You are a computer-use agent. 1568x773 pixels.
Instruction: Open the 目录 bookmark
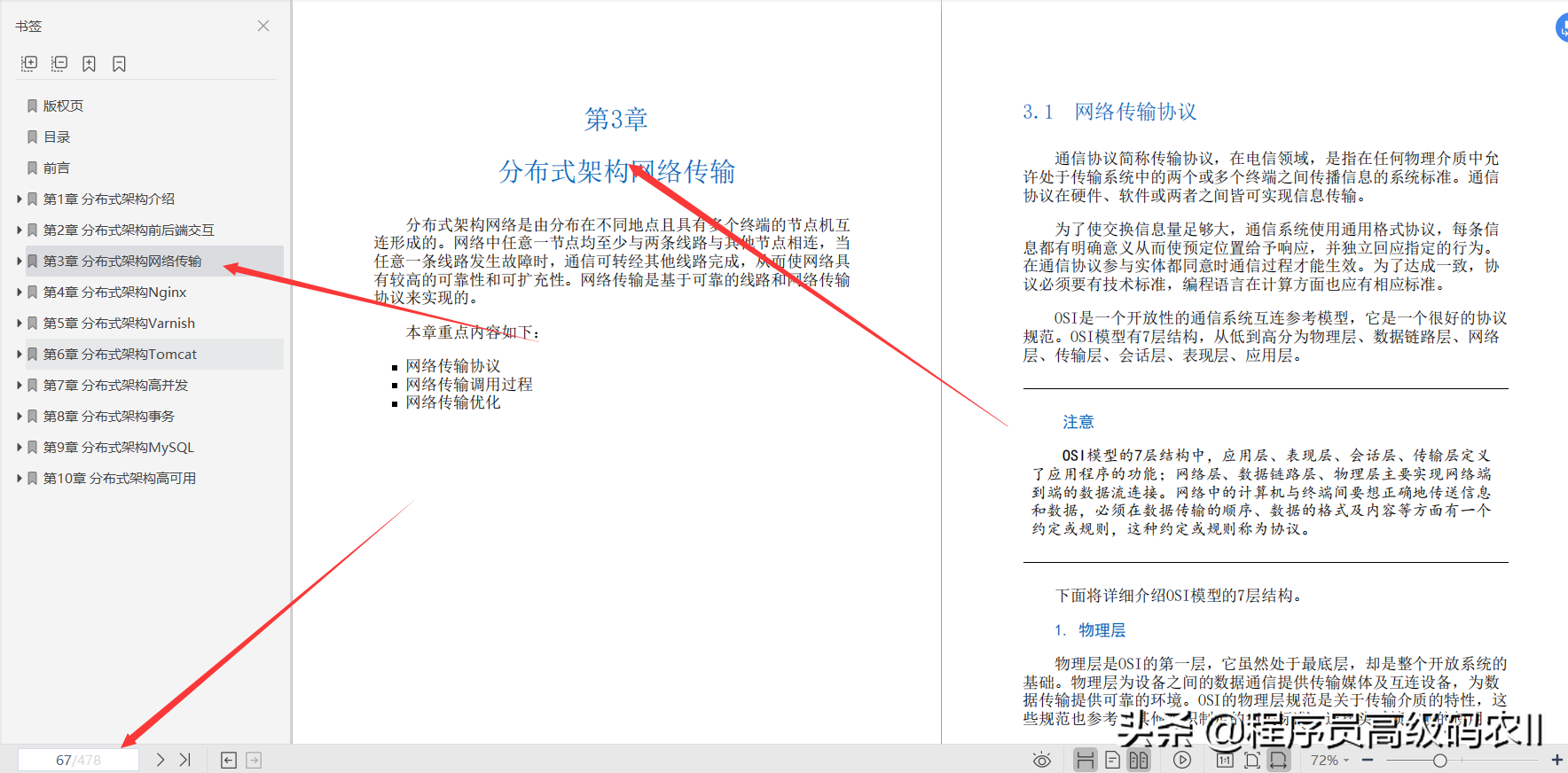(57, 137)
